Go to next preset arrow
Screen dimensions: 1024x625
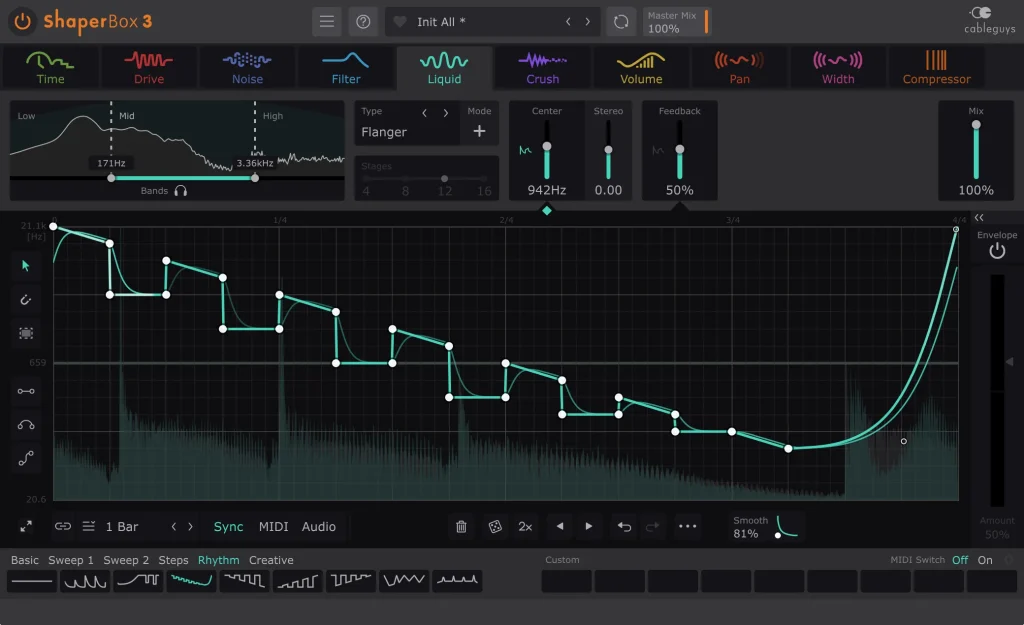[588, 22]
